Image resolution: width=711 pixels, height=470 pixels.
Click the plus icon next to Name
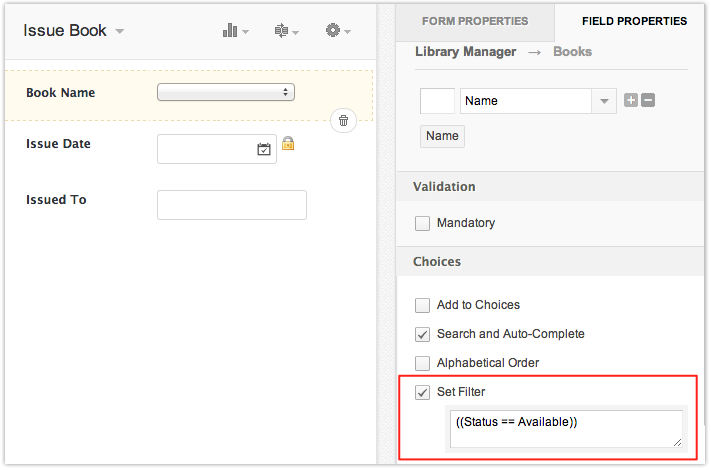631,101
